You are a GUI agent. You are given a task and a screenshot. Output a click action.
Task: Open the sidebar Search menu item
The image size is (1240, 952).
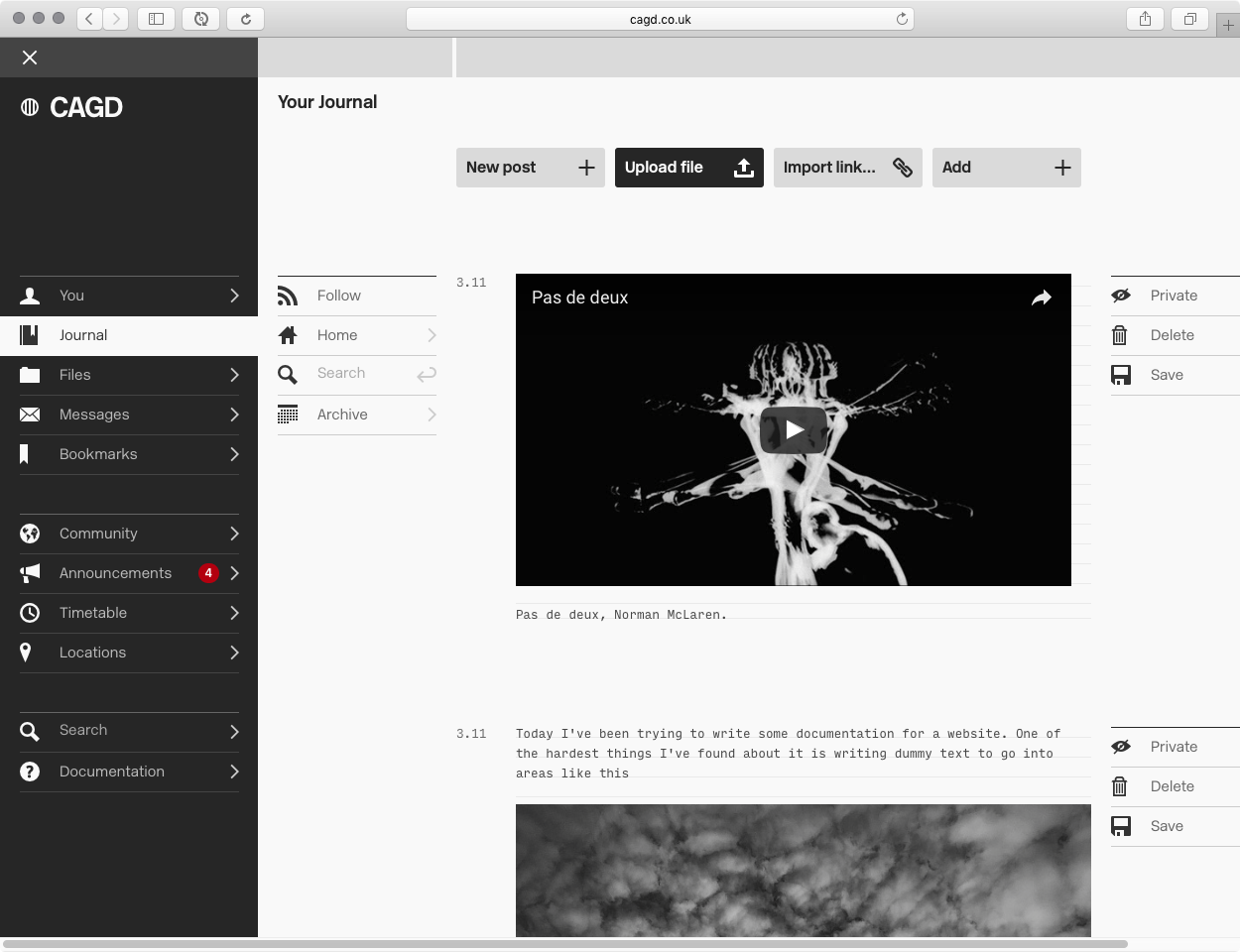pyautogui.click(x=129, y=732)
